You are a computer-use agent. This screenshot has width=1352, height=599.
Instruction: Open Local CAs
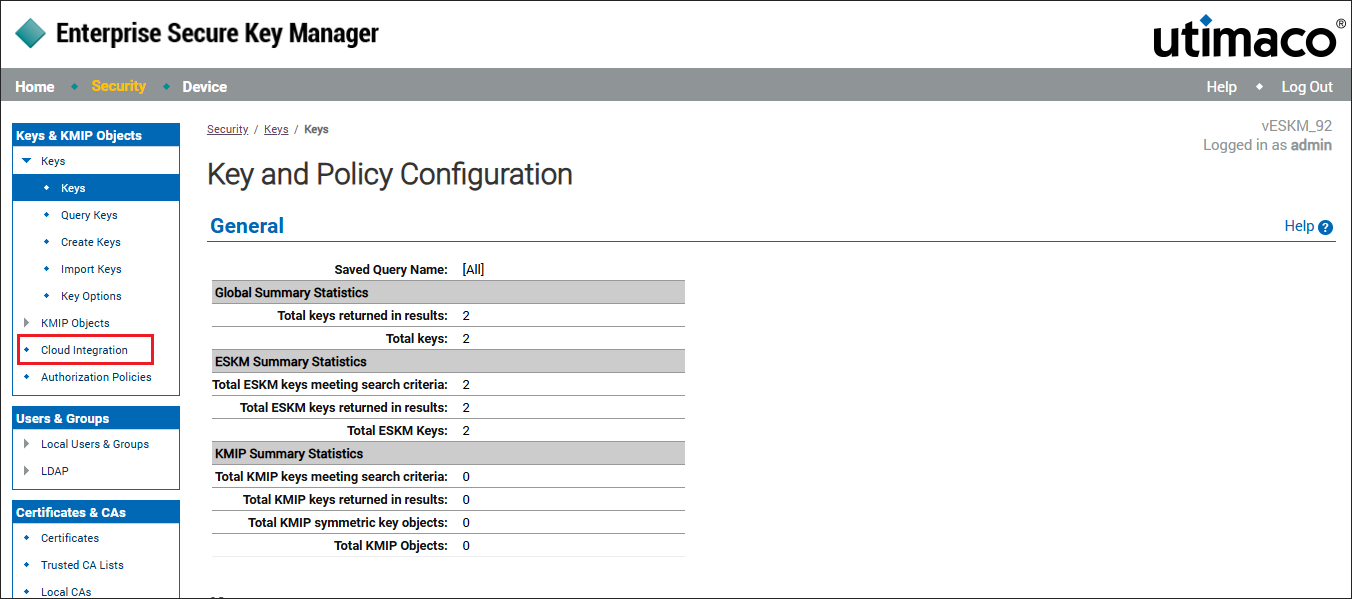pos(66,592)
